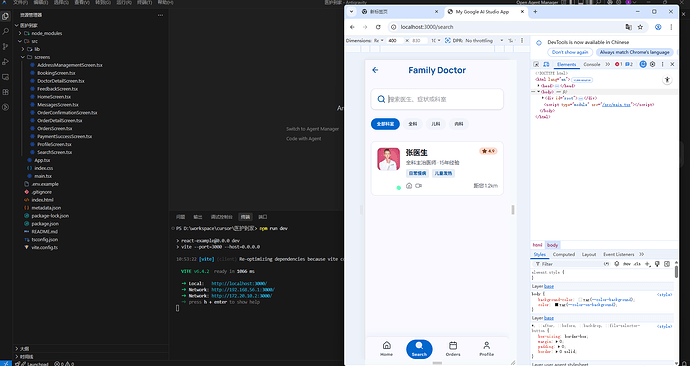Click the Don't show again button
The height and width of the screenshot is (366, 690).
coord(570,52)
